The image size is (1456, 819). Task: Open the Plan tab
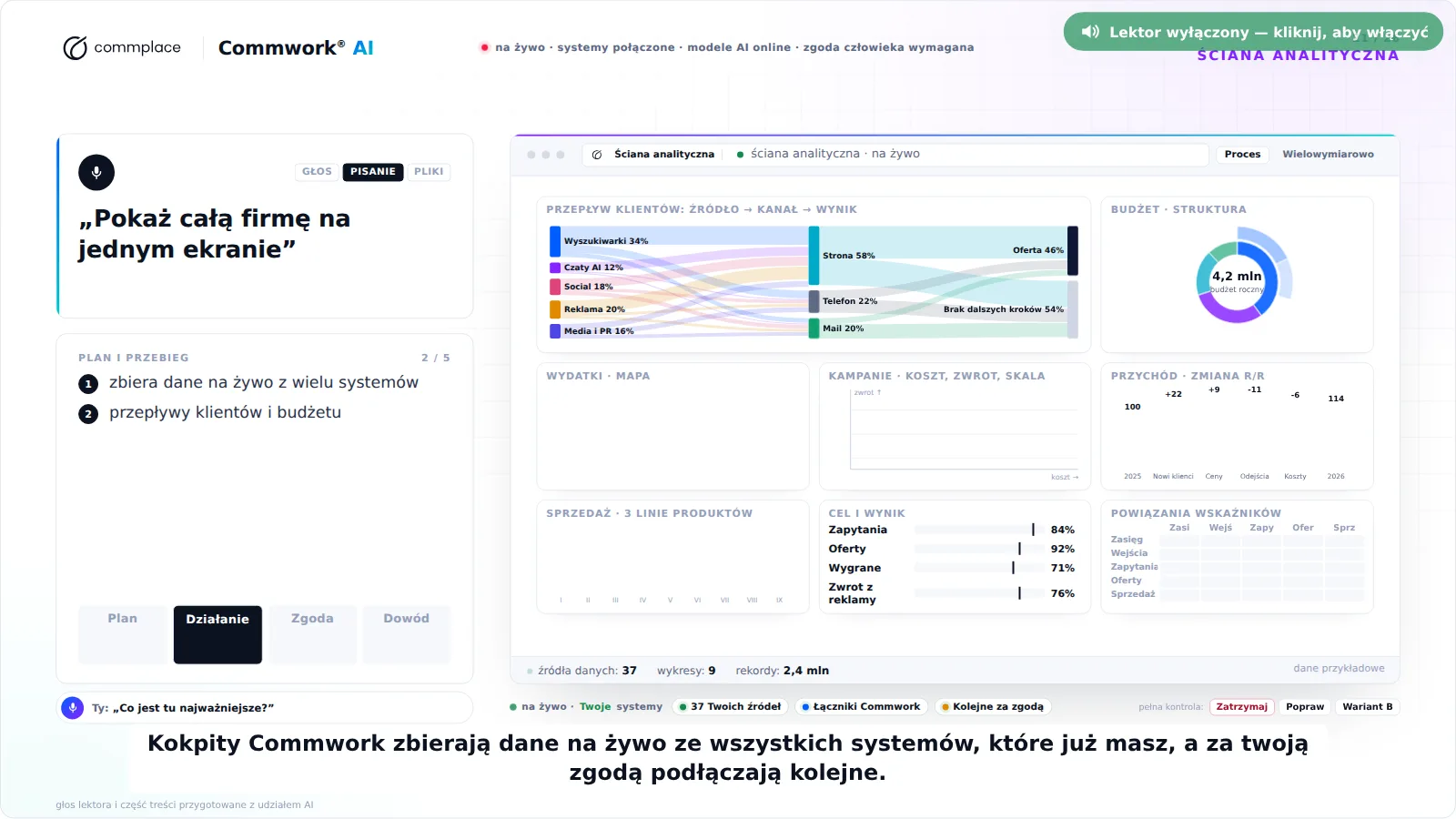(x=122, y=634)
